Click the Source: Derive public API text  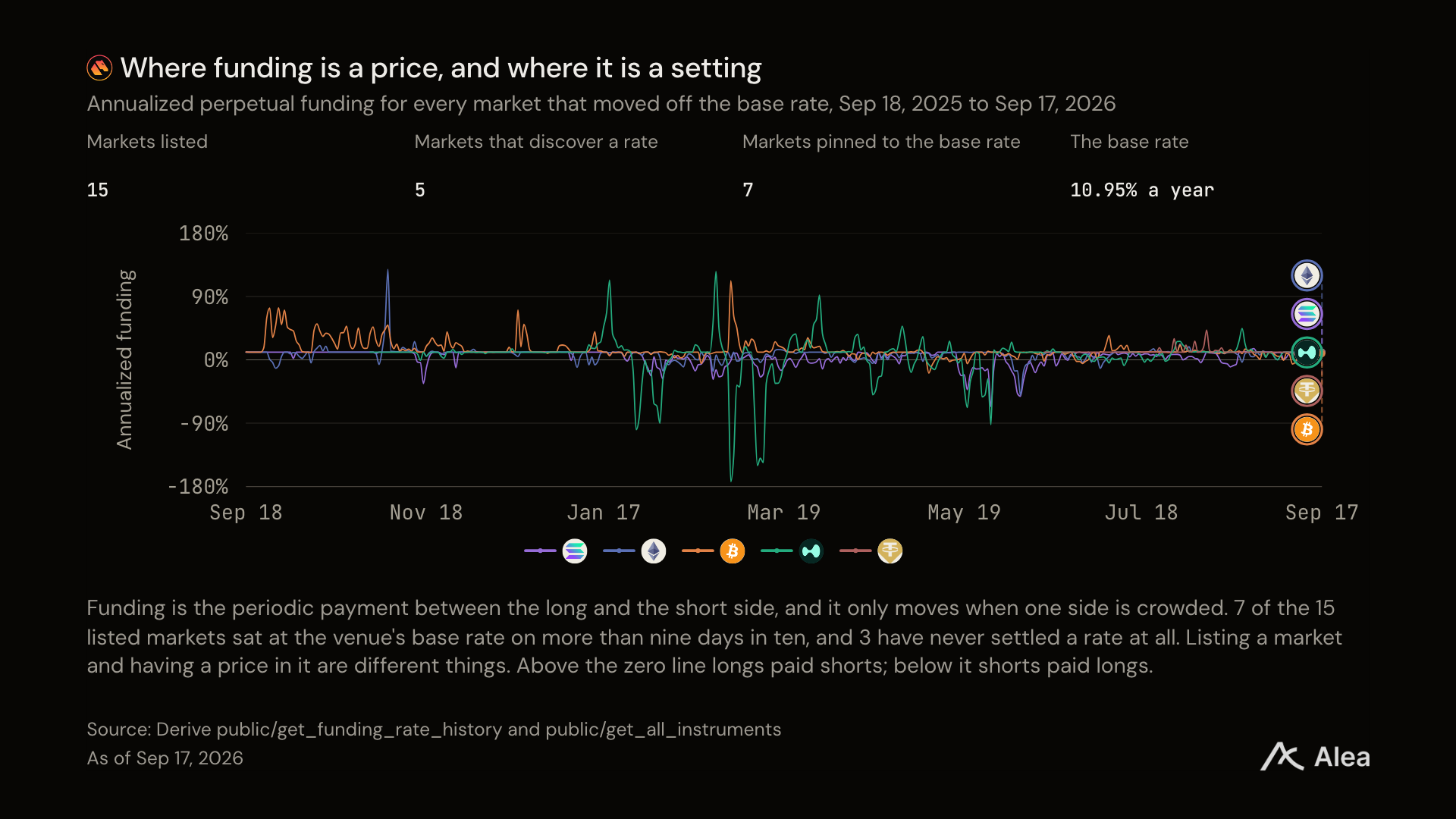click(434, 730)
